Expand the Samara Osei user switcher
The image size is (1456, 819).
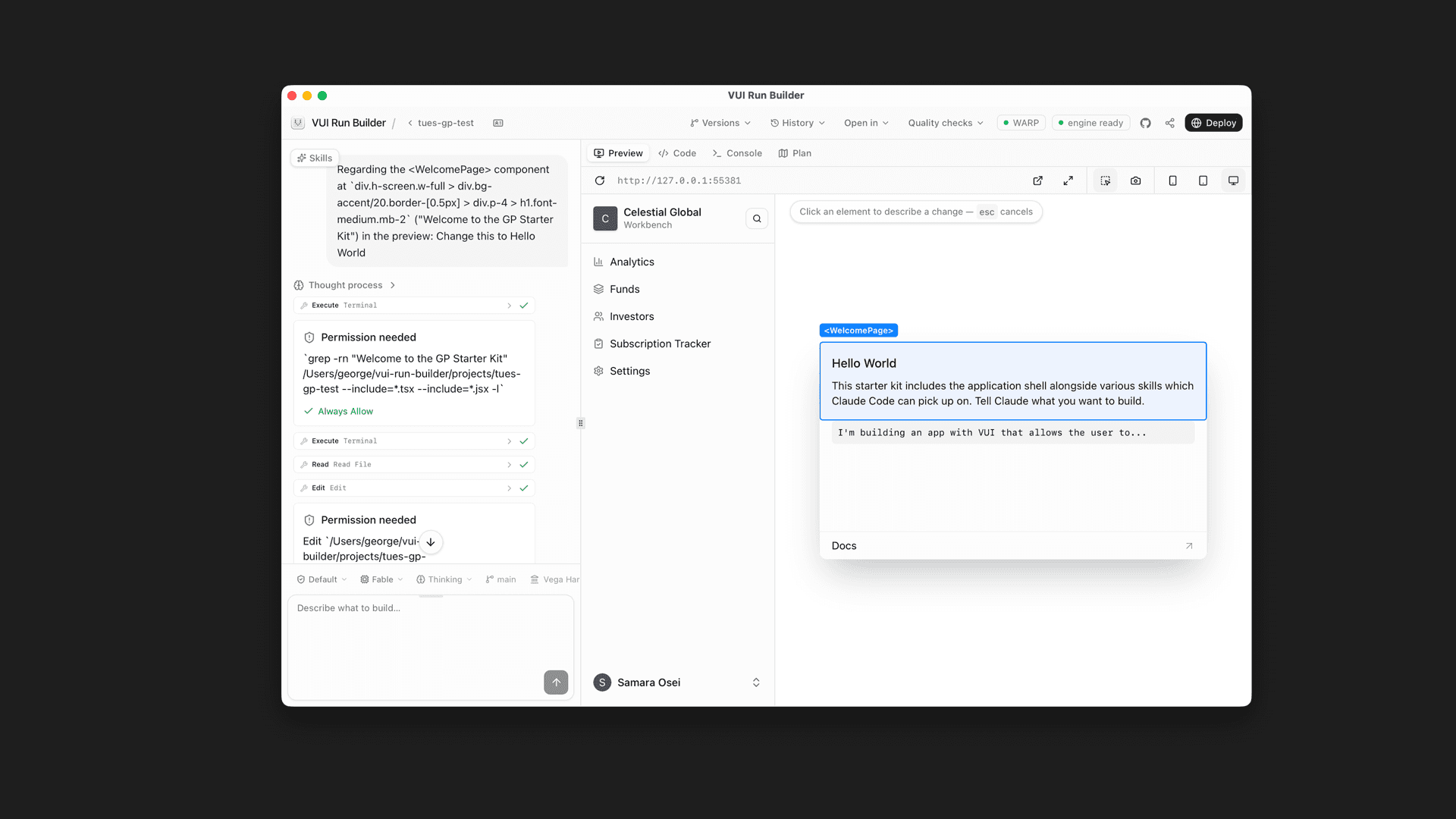tap(678, 682)
